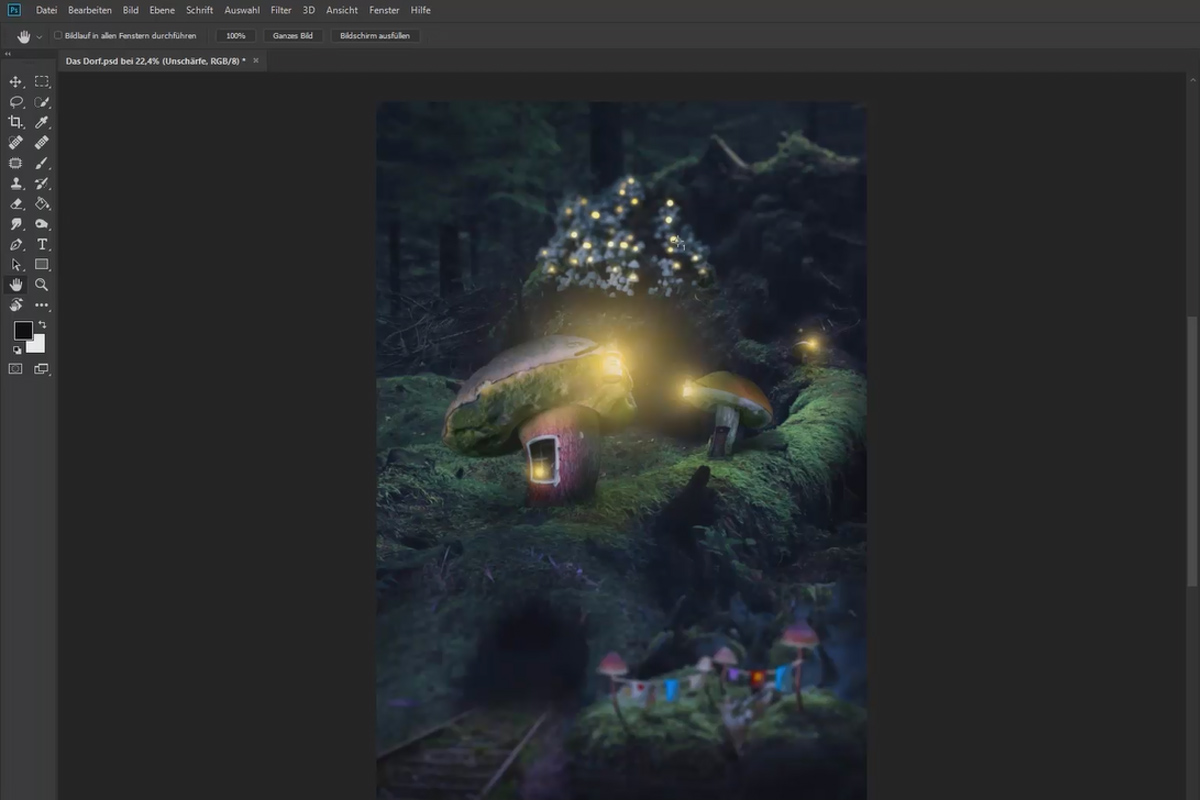Select the History Brush tool
The image size is (1200, 800).
coord(42,183)
